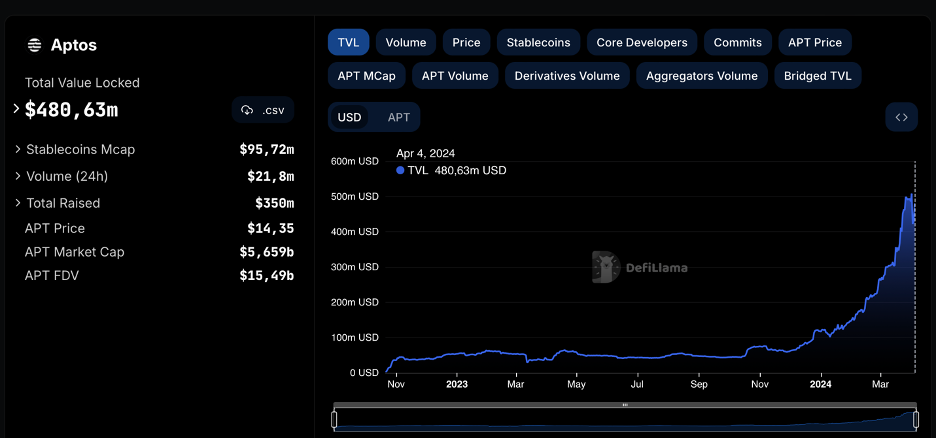Toggle the TVL chart series
936x438 pixels.
click(x=349, y=42)
